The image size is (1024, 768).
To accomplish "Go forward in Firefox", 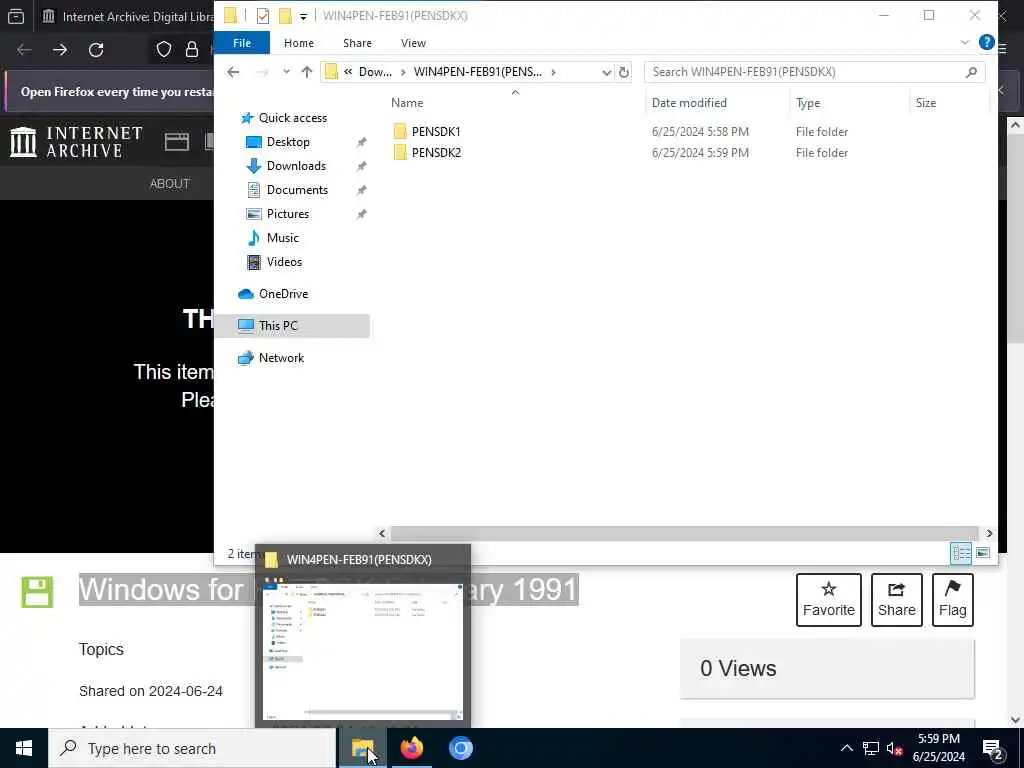I will point(60,50).
